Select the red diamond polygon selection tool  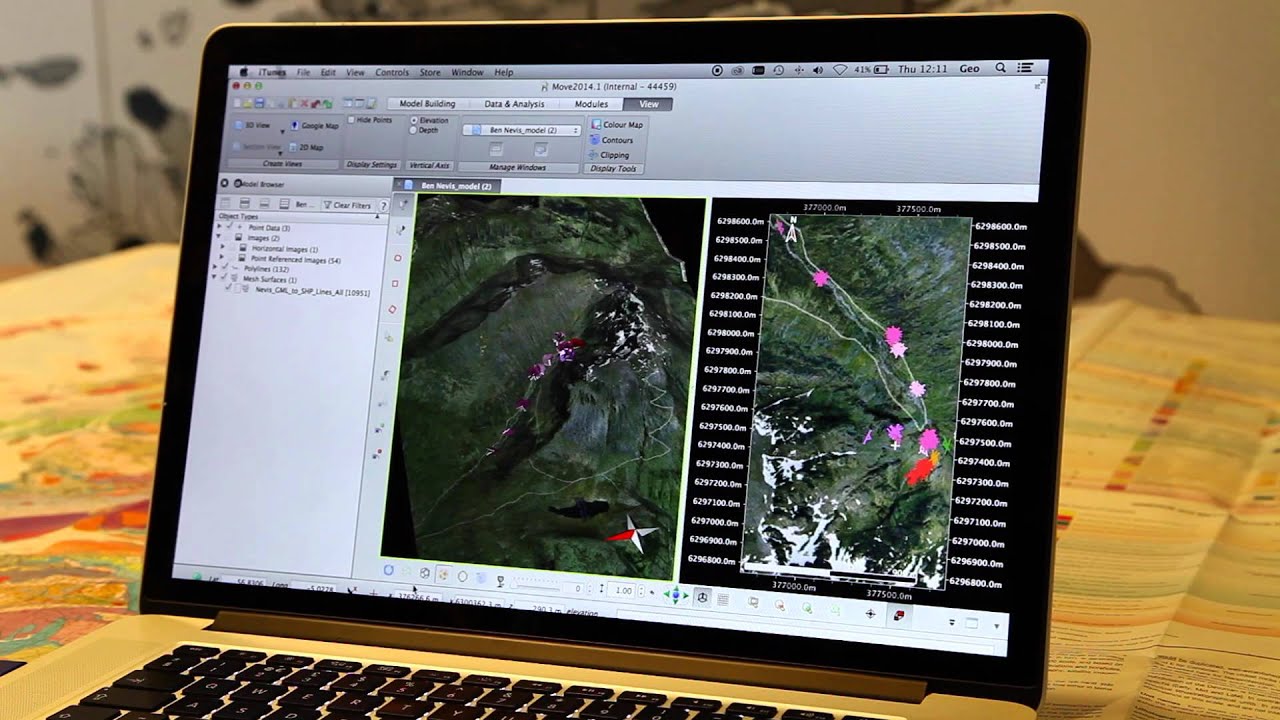click(x=392, y=310)
